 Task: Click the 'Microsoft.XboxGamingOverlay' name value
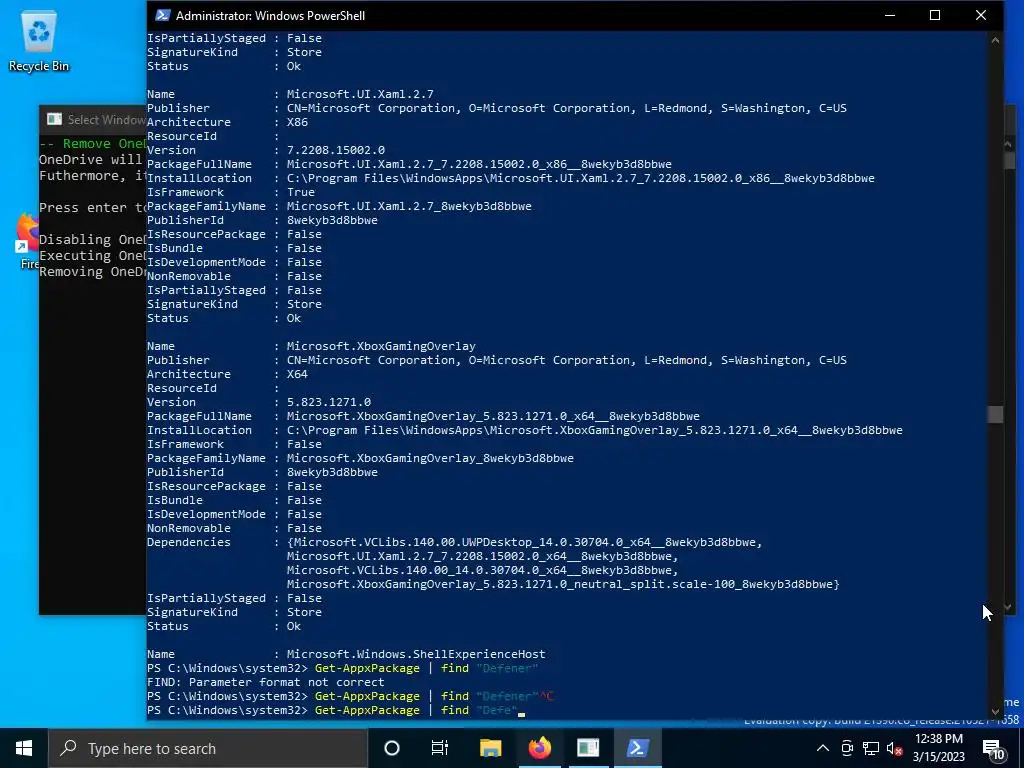381,346
